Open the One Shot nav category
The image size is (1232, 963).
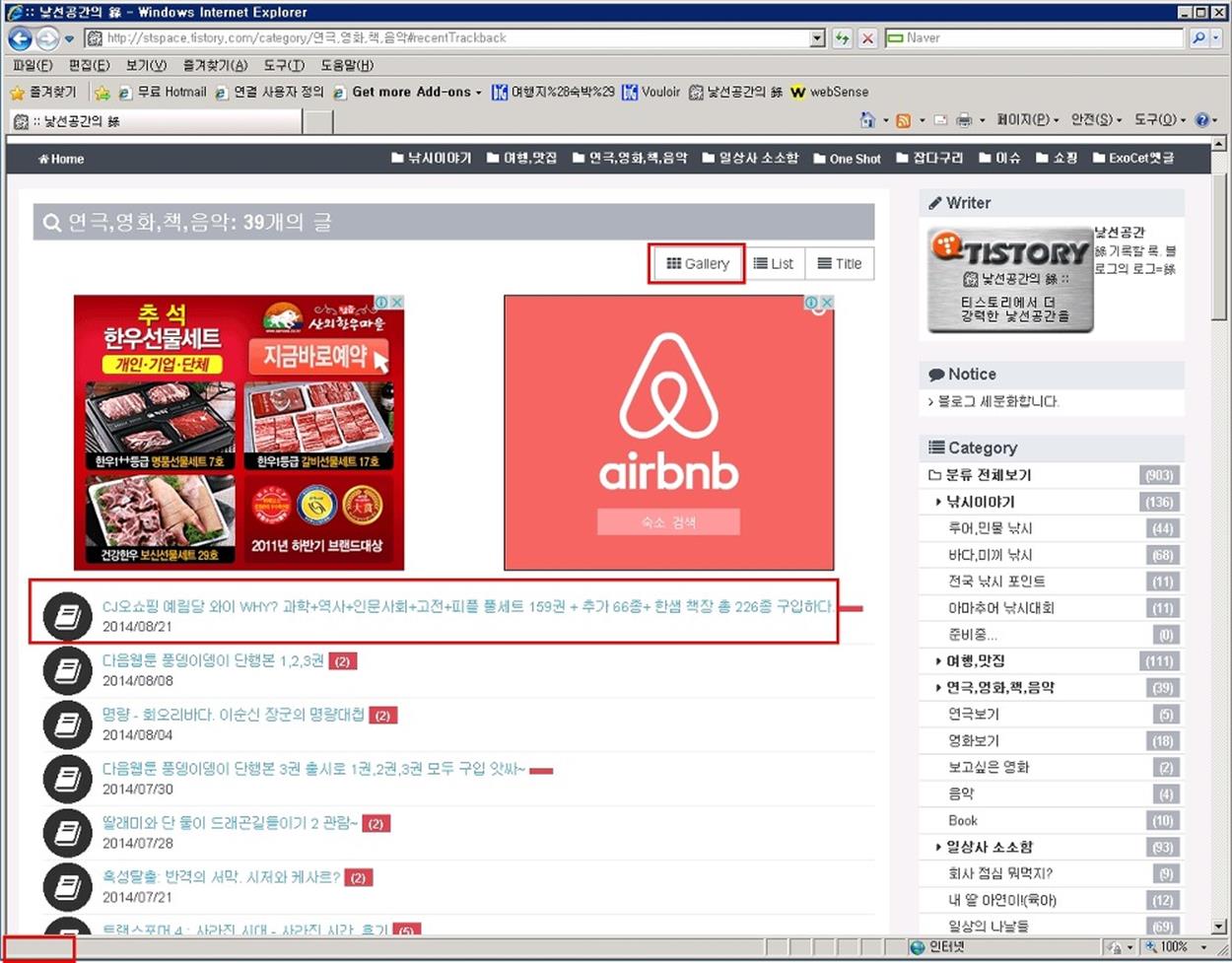pyautogui.click(x=847, y=159)
